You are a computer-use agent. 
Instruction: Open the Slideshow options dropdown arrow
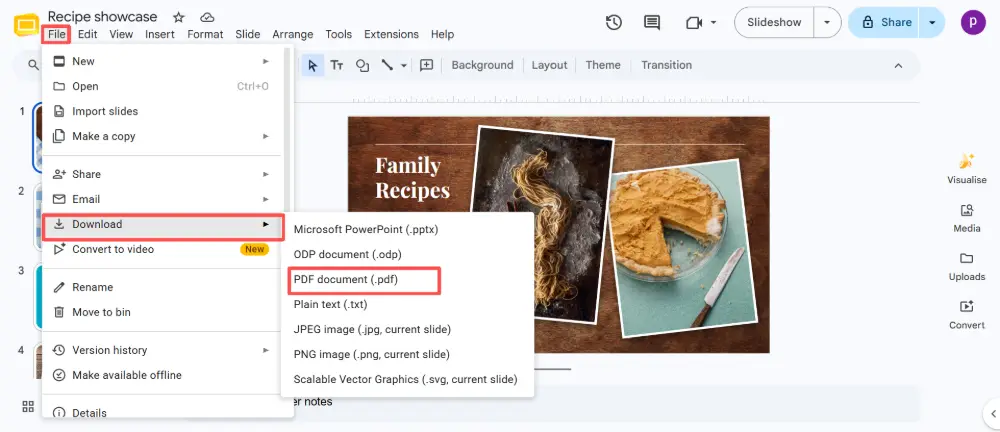(x=827, y=22)
